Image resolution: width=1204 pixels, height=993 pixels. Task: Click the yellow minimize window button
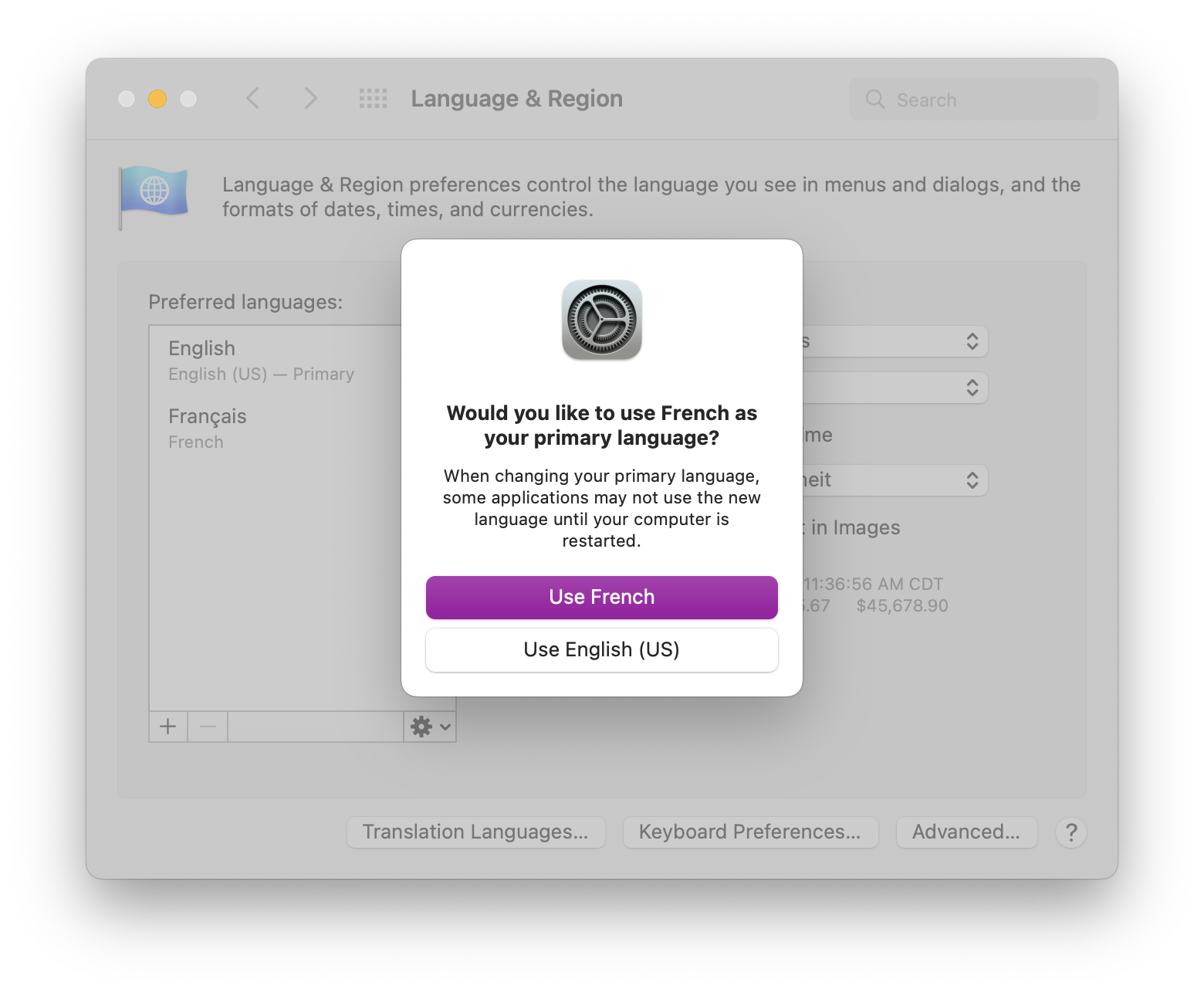pos(157,99)
